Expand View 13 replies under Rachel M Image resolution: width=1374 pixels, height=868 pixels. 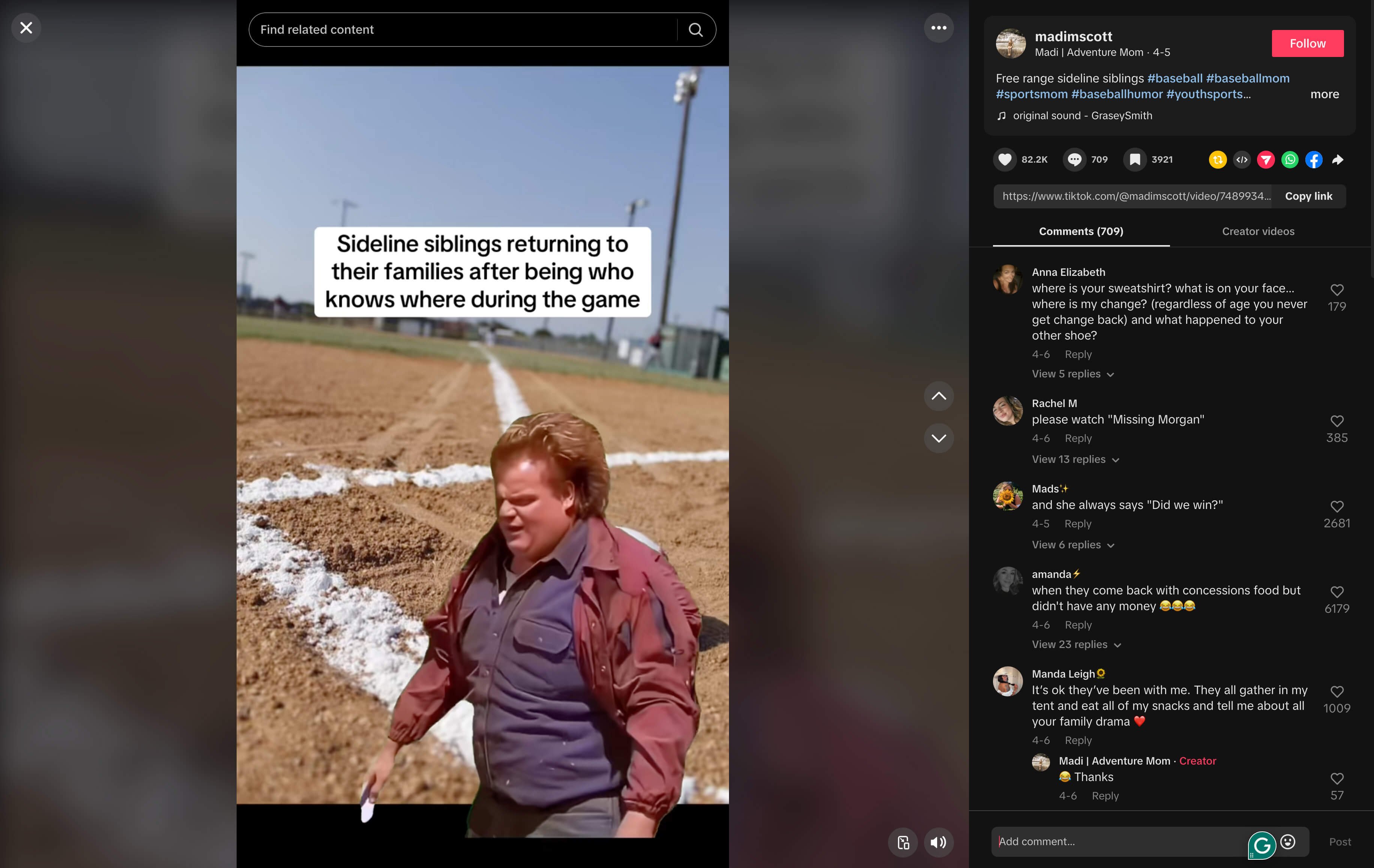point(1075,459)
